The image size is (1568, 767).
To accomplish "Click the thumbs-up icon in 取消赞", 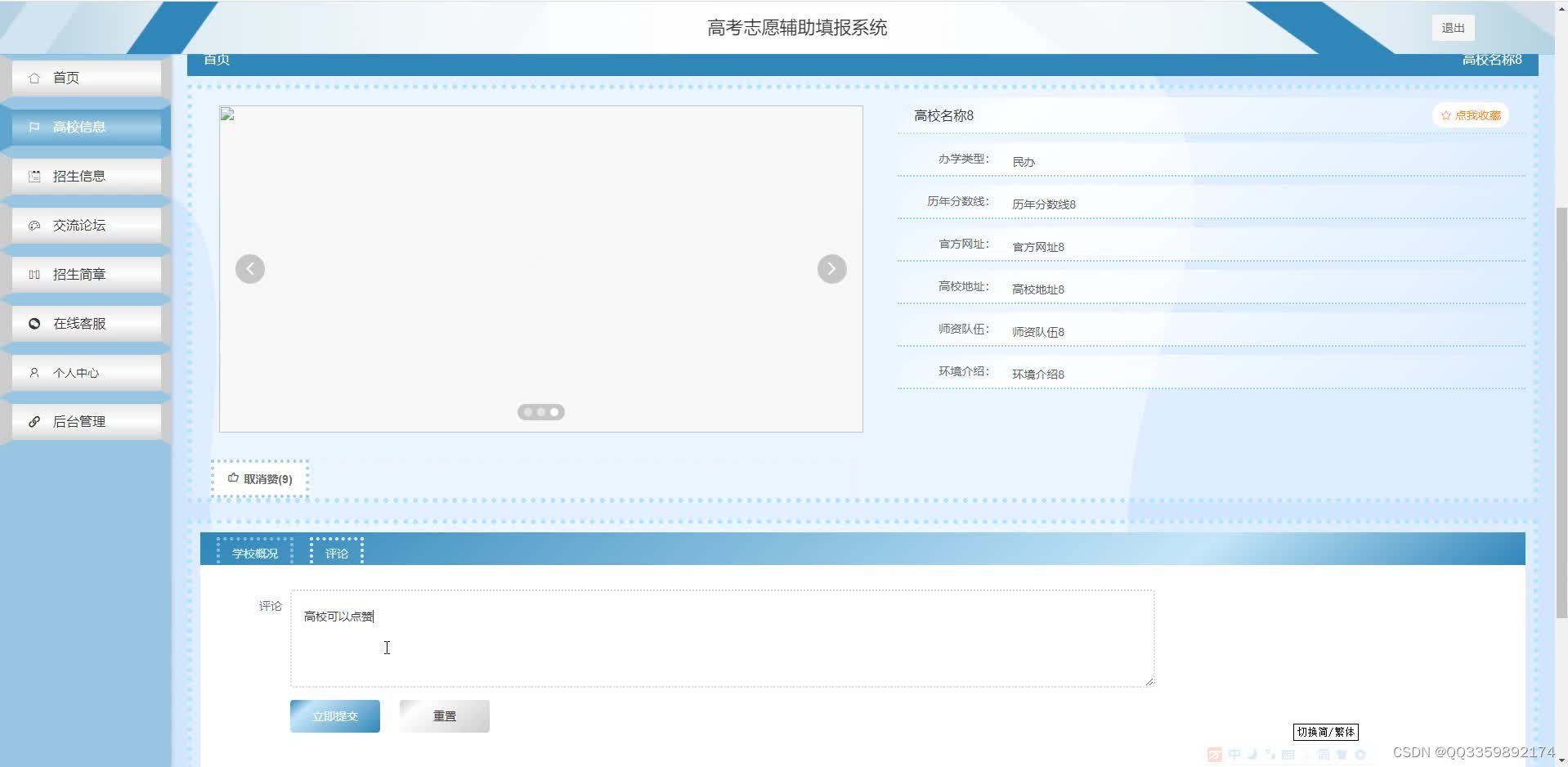I will pos(233,478).
